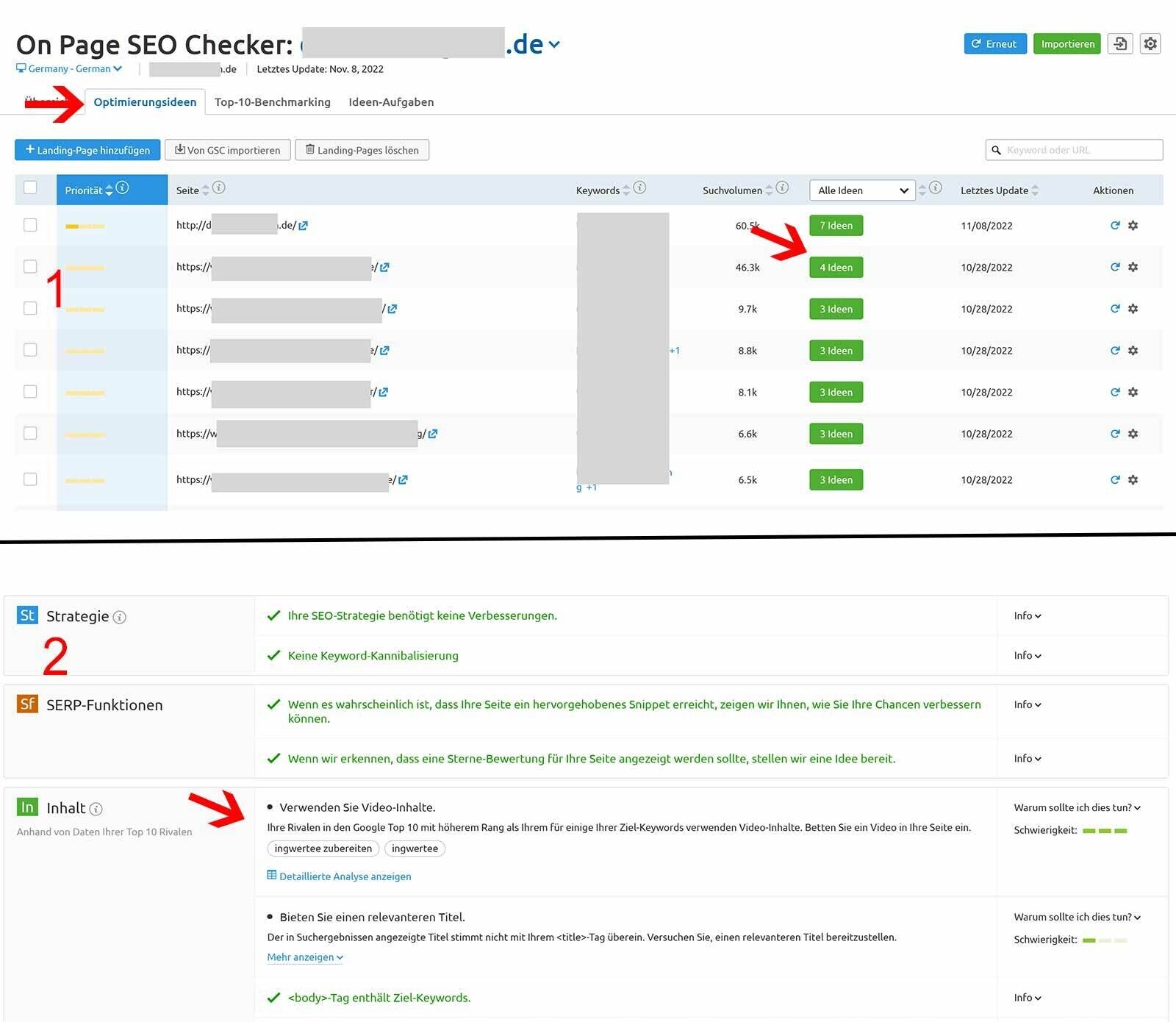
Task: Click info icon next to Seite header
Action: click(219, 187)
